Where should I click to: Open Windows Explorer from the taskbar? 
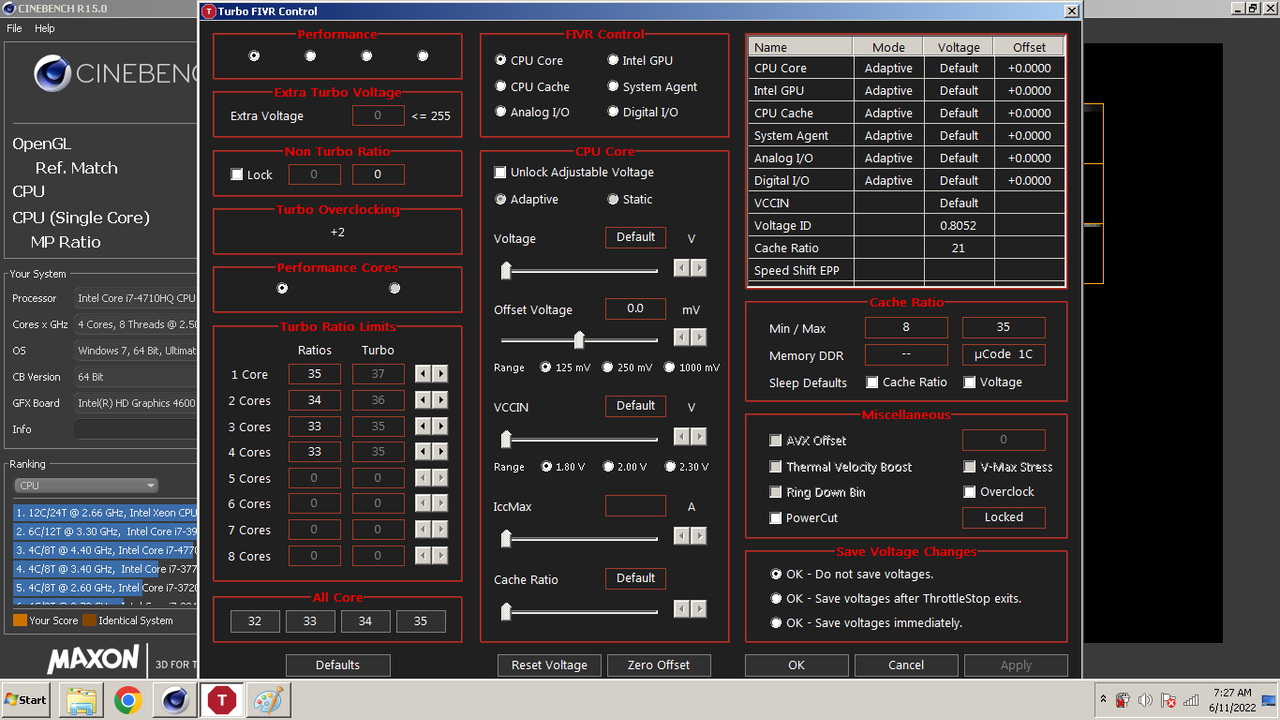click(81, 700)
